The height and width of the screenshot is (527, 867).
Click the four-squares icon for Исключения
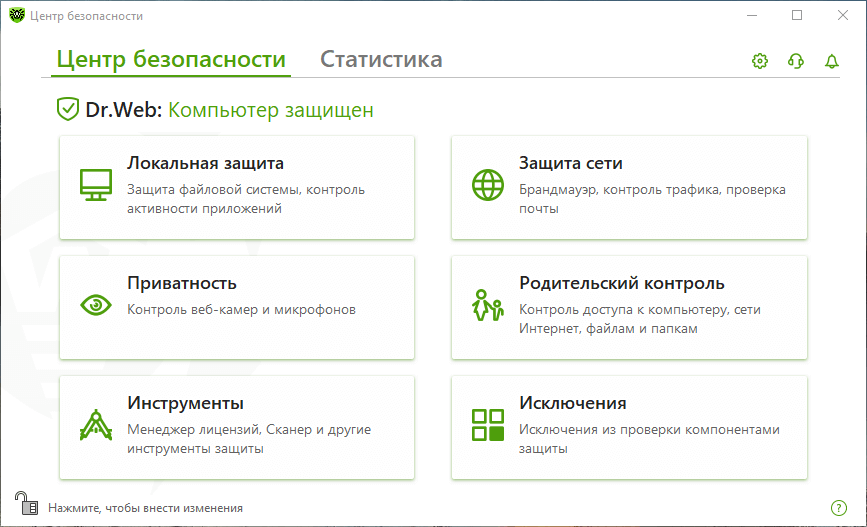tap(488, 425)
